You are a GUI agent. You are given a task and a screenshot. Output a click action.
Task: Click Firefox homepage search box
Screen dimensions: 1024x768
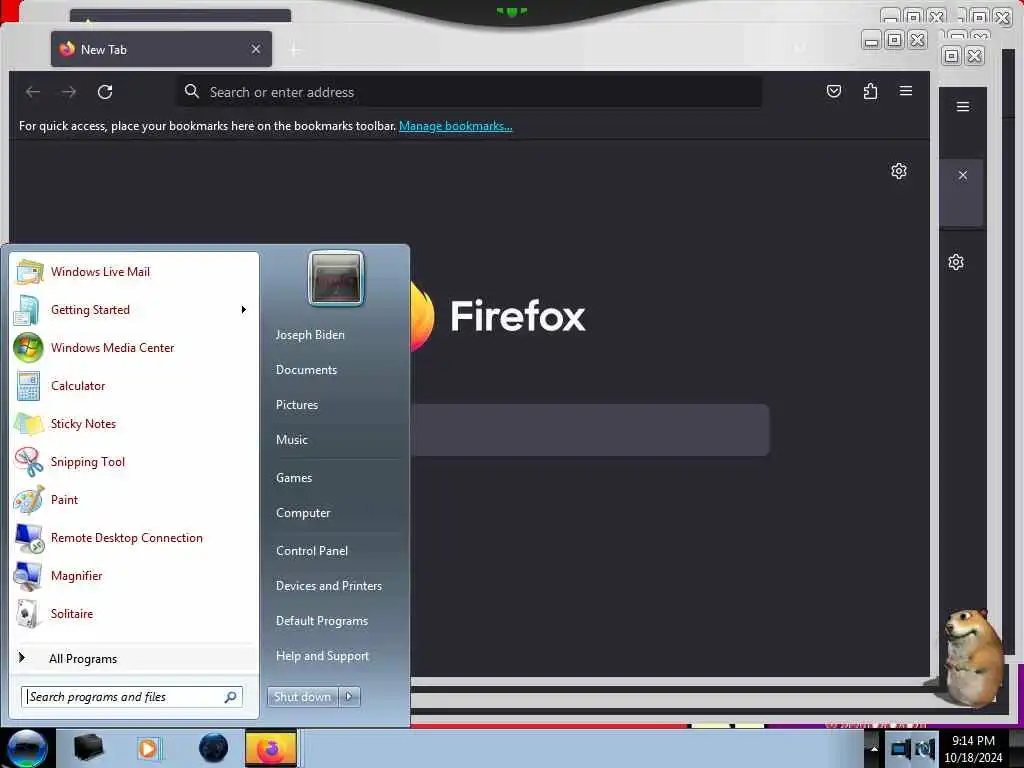tap(590, 430)
